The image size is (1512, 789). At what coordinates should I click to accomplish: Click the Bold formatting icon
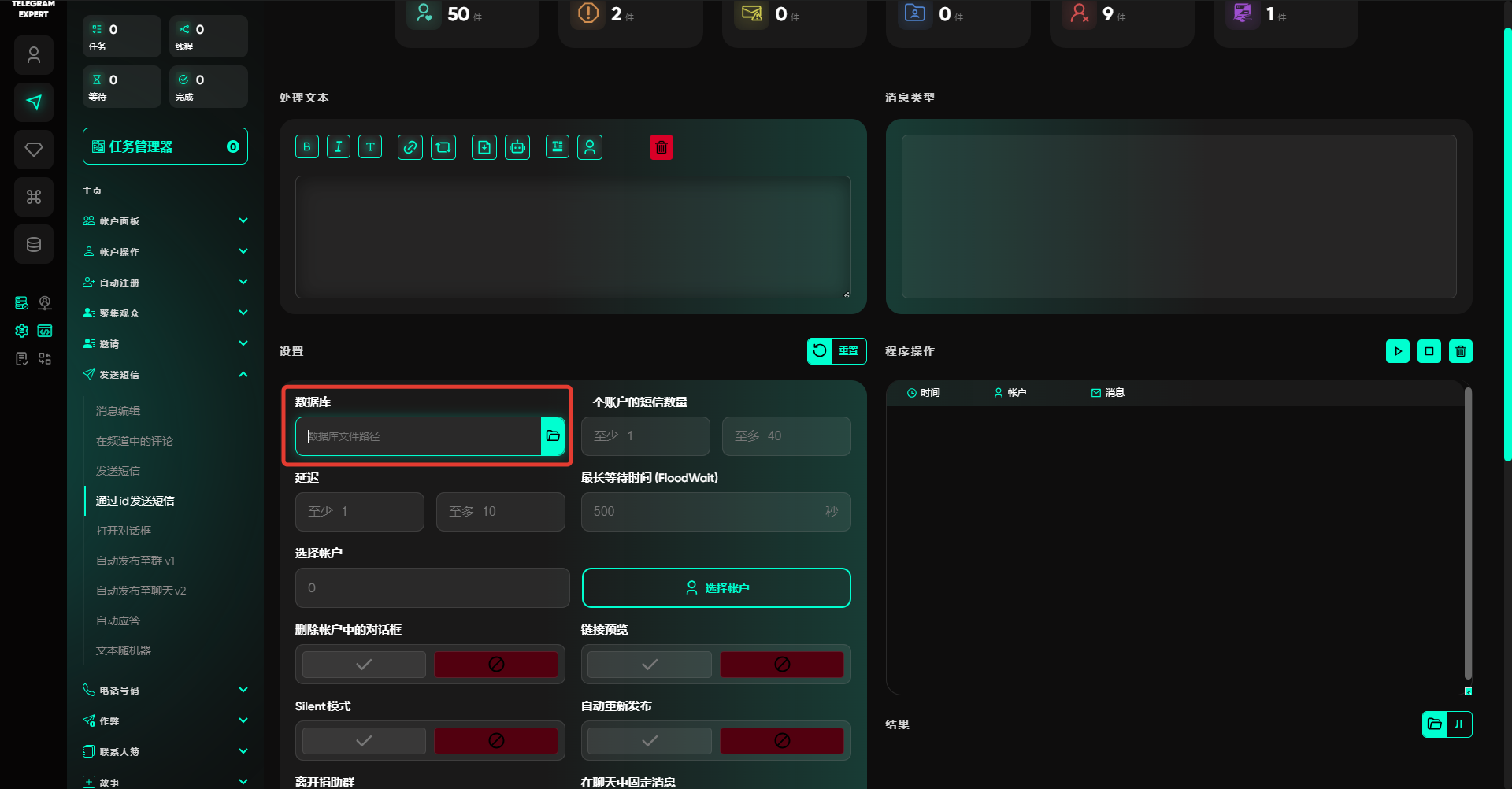[307, 147]
